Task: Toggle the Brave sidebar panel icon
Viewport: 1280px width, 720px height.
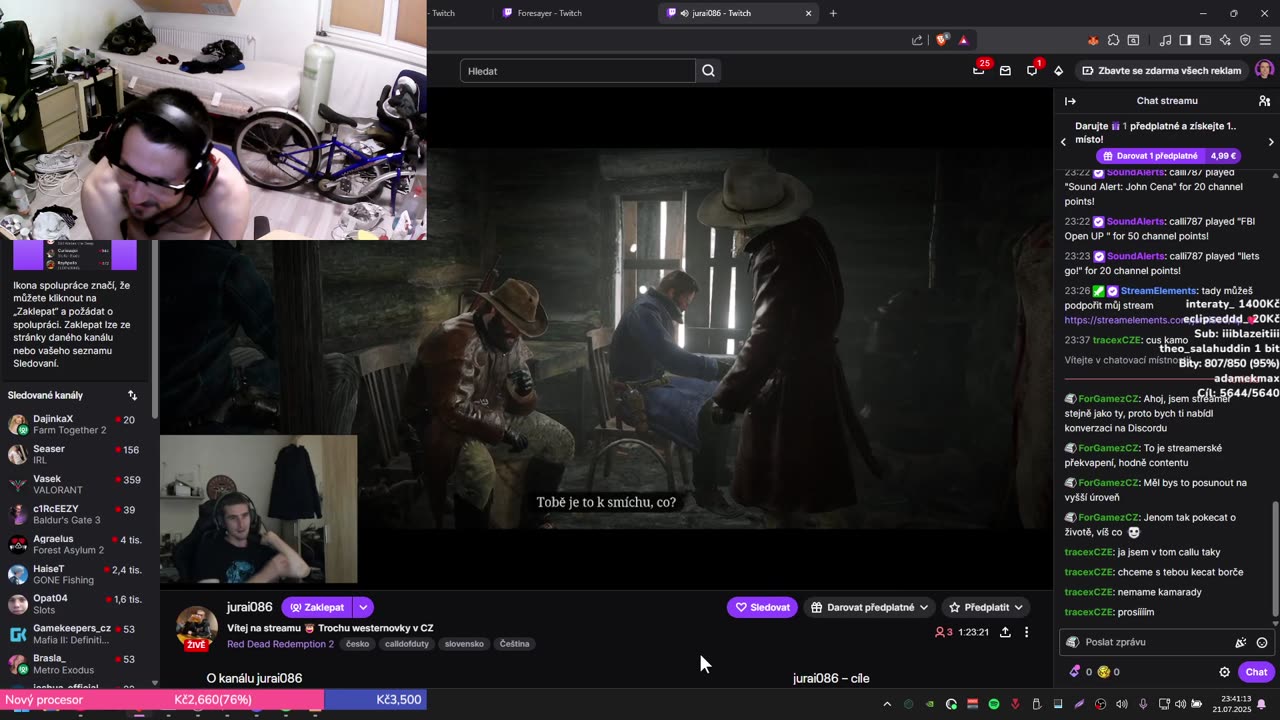Action: (1185, 40)
